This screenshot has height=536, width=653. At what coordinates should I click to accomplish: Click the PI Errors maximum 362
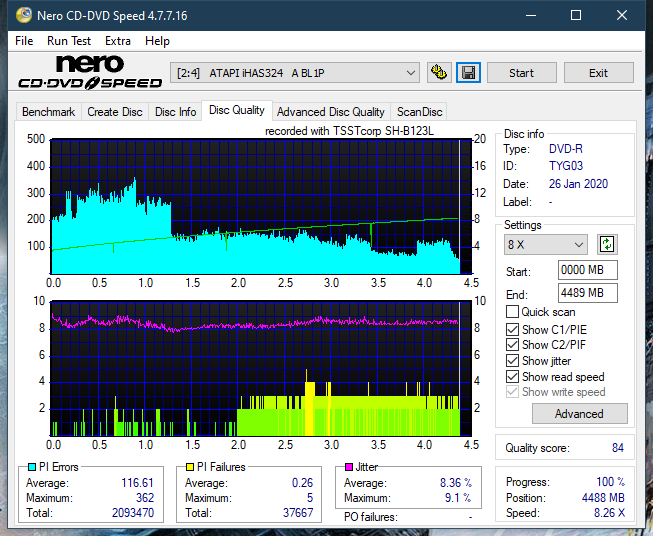pos(145,498)
